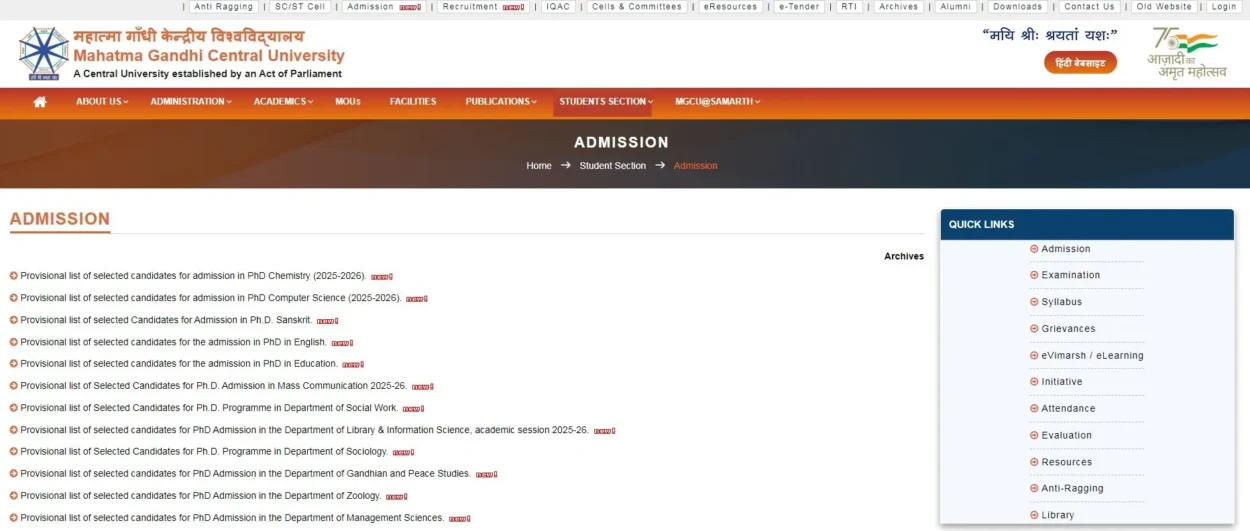Click circle icon before Examination quick link
The height and width of the screenshot is (531, 1250).
click(x=1034, y=275)
